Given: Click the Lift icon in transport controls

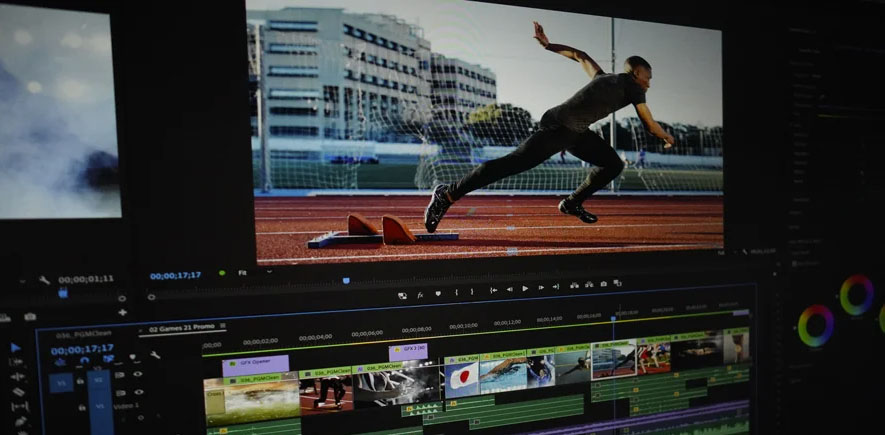Looking at the screenshot, I should [574, 286].
